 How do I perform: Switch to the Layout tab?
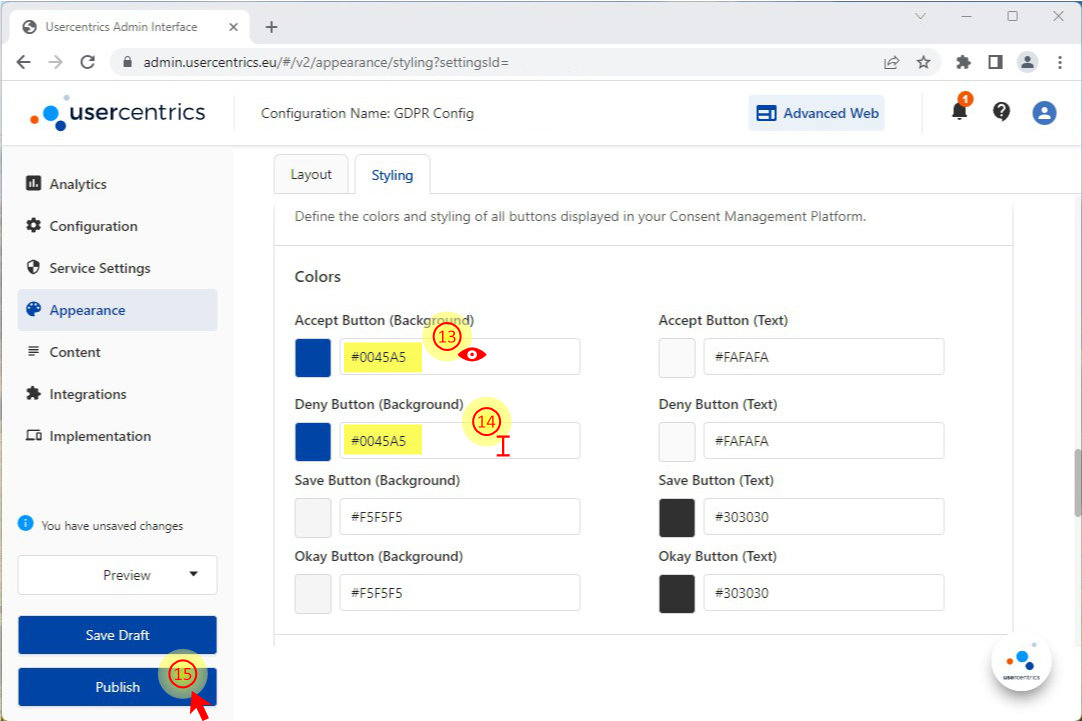click(310, 174)
